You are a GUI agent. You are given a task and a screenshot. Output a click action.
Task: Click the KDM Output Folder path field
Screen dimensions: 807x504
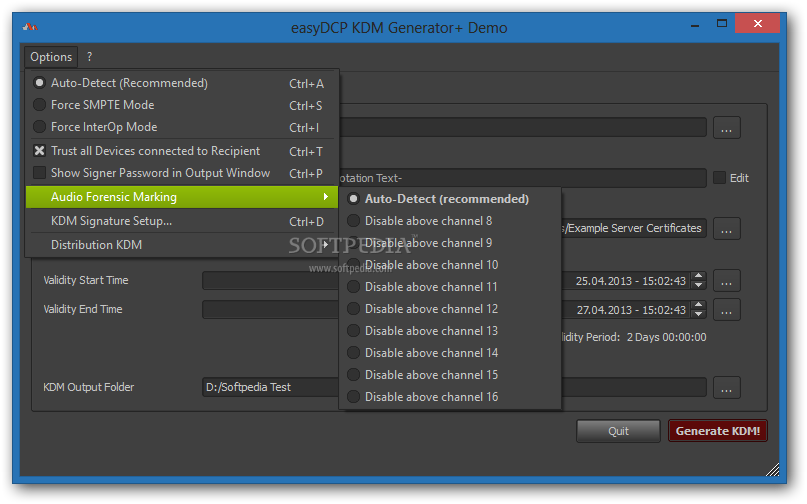[454, 387]
